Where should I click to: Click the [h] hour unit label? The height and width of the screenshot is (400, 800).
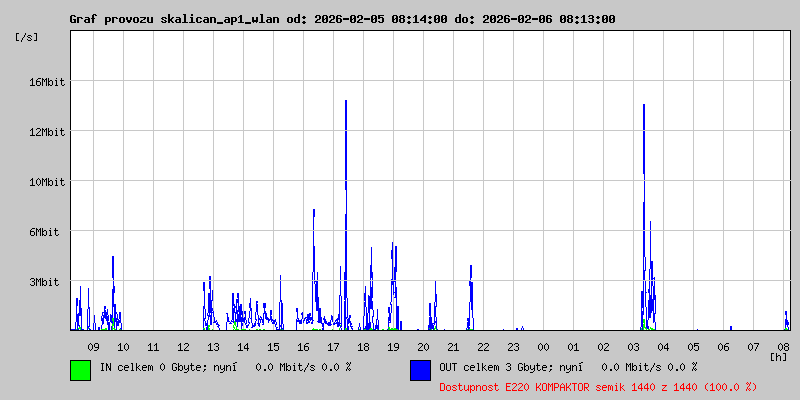tap(779, 357)
